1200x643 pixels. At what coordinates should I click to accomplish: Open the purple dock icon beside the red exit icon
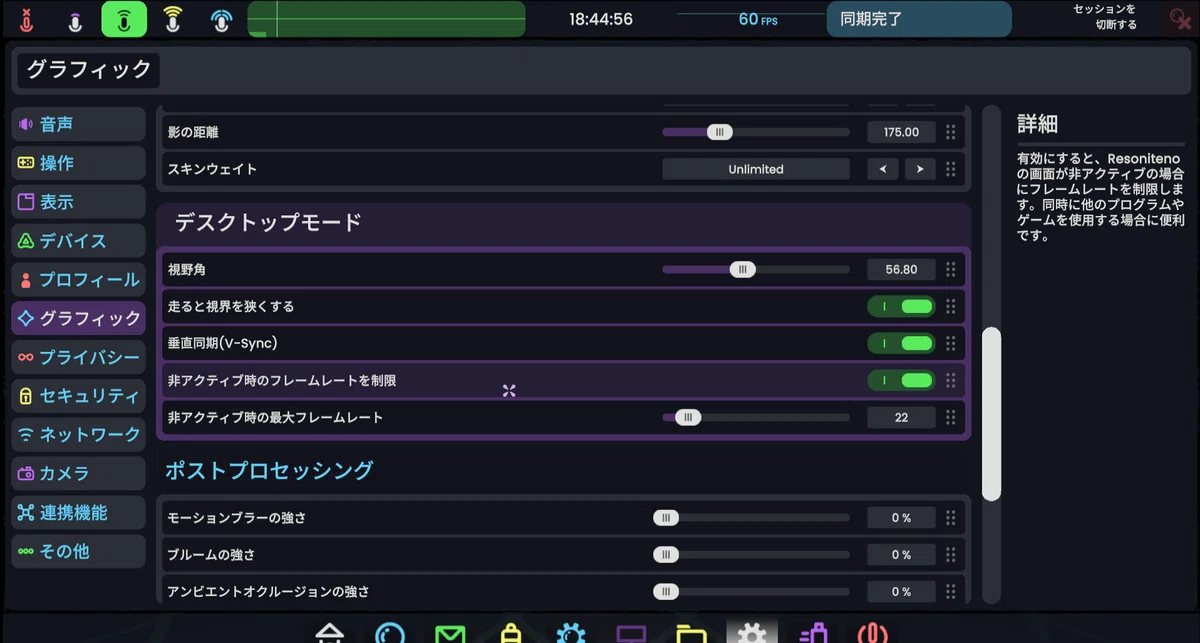pos(813,634)
